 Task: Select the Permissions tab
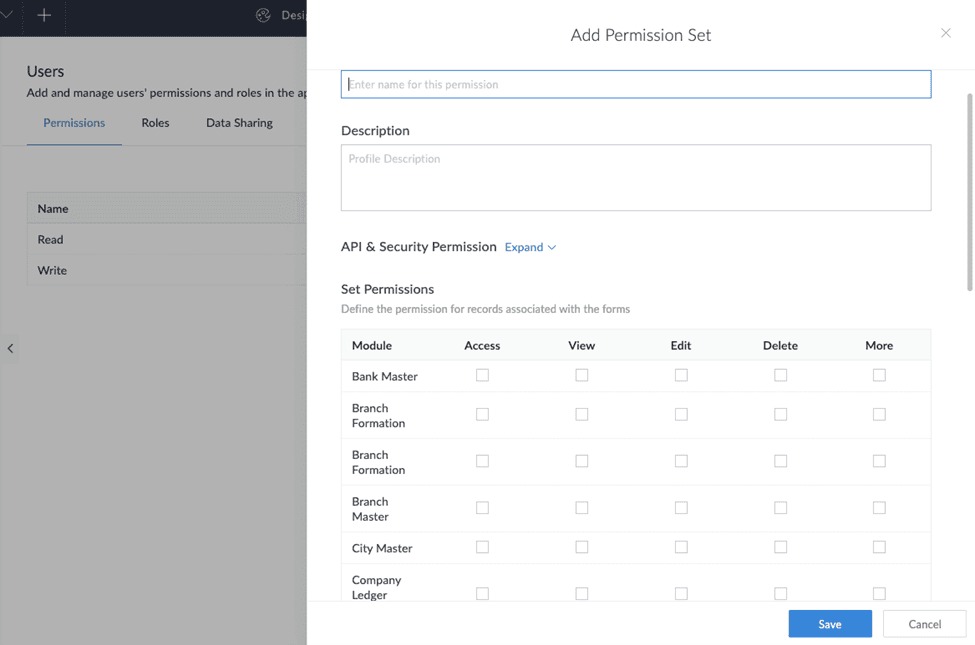click(x=74, y=123)
